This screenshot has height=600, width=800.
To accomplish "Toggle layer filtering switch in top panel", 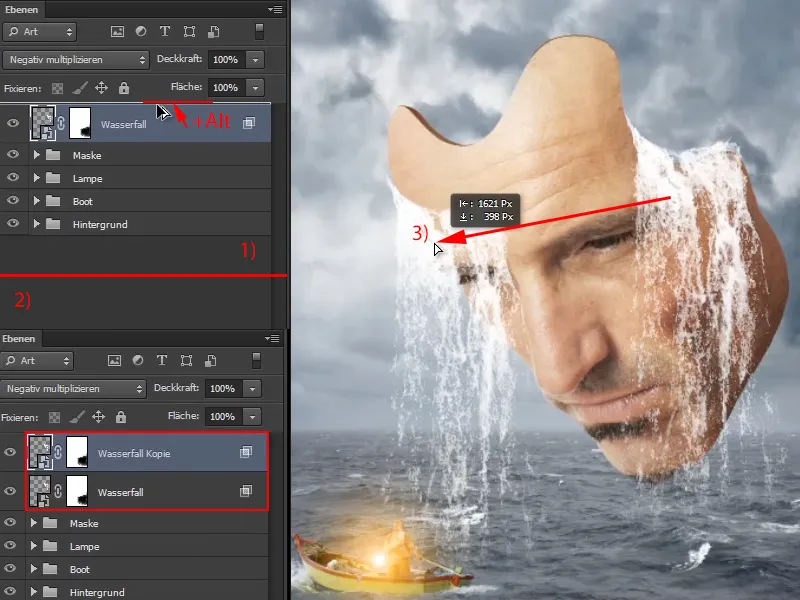I will (x=259, y=32).
